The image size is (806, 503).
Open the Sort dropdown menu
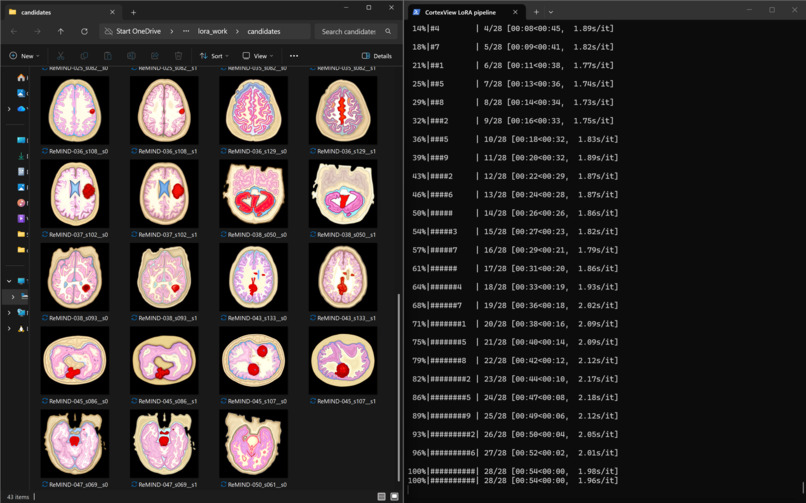coord(214,55)
